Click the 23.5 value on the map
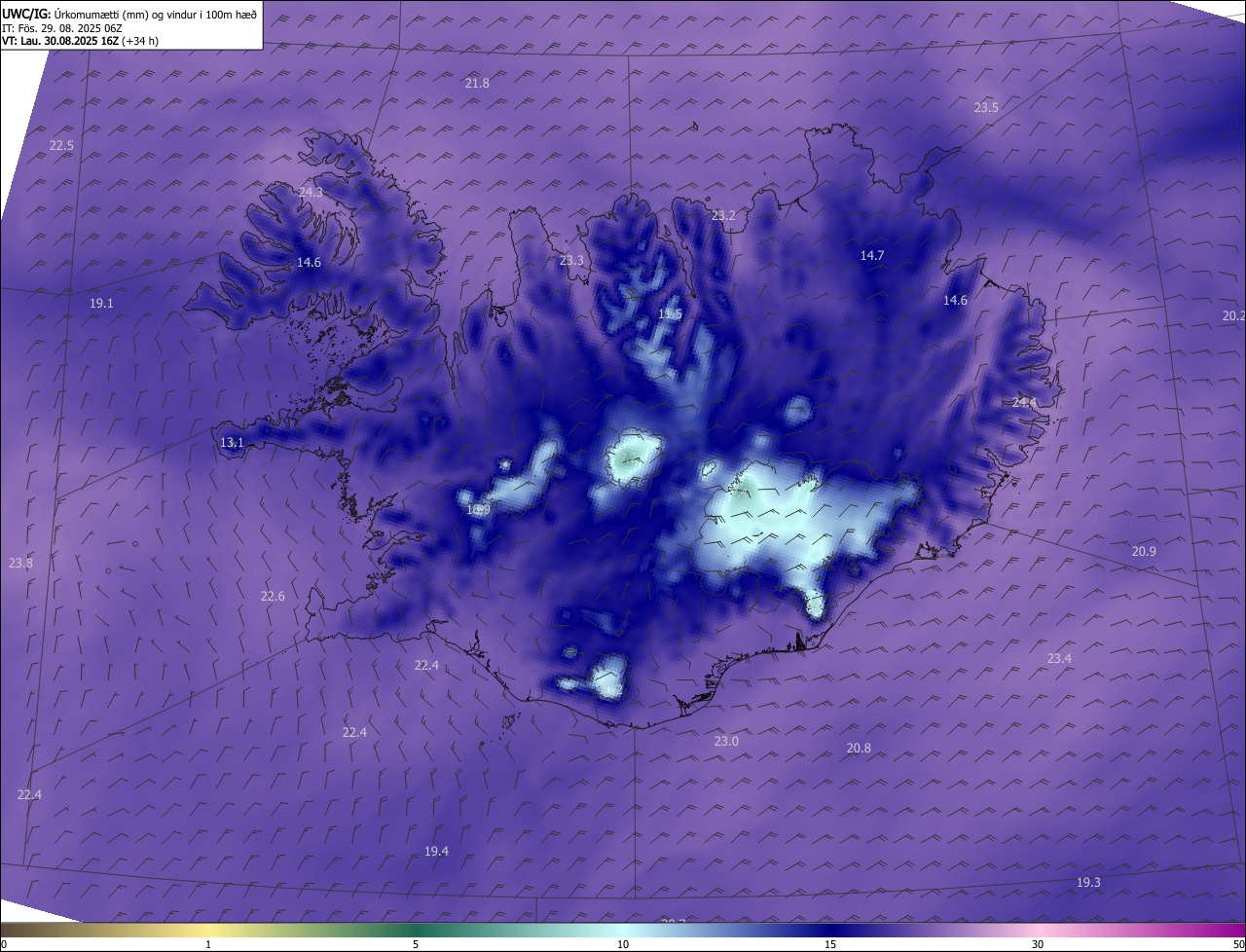The width and height of the screenshot is (1246, 952). click(986, 107)
